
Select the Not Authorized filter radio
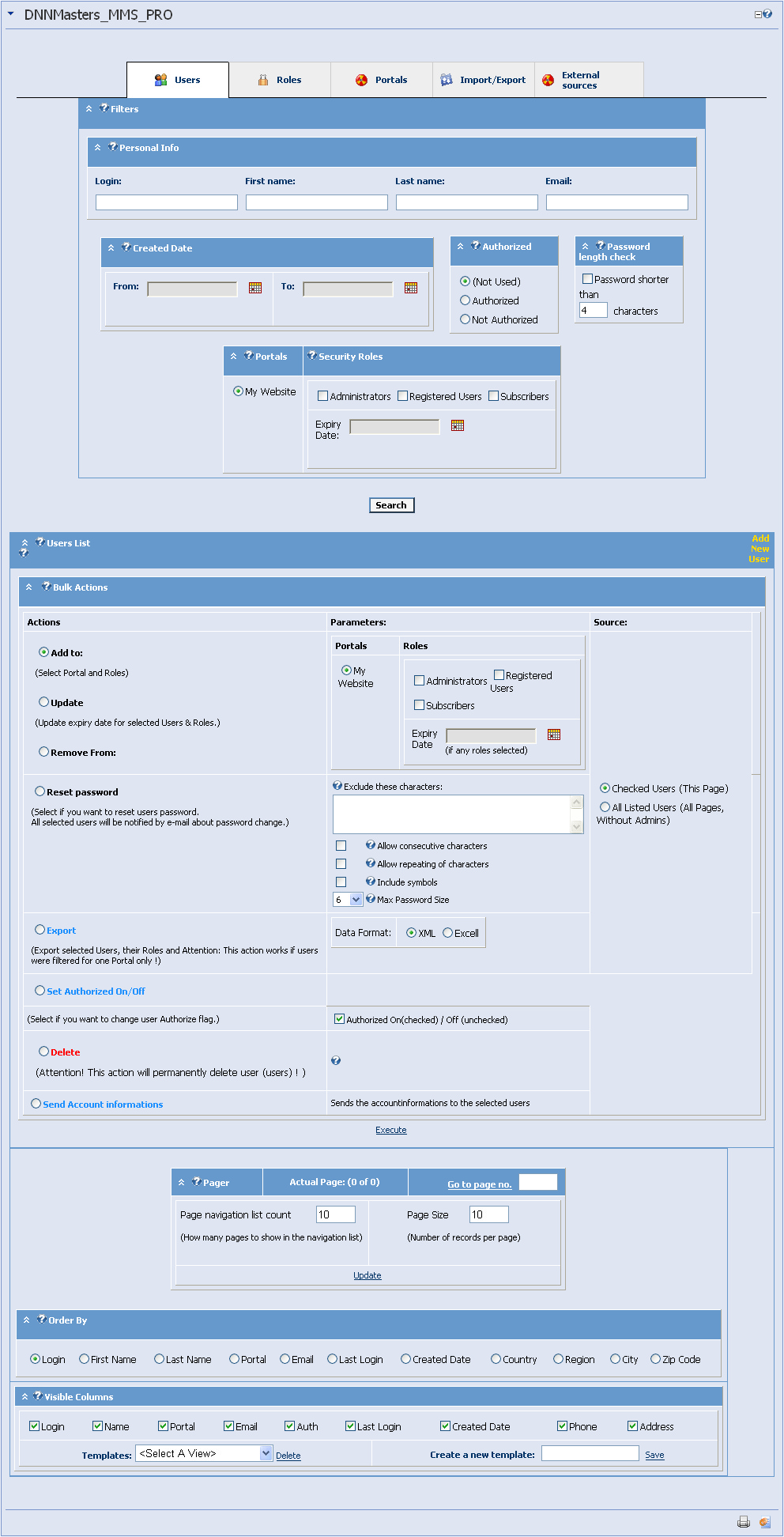coord(465,319)
